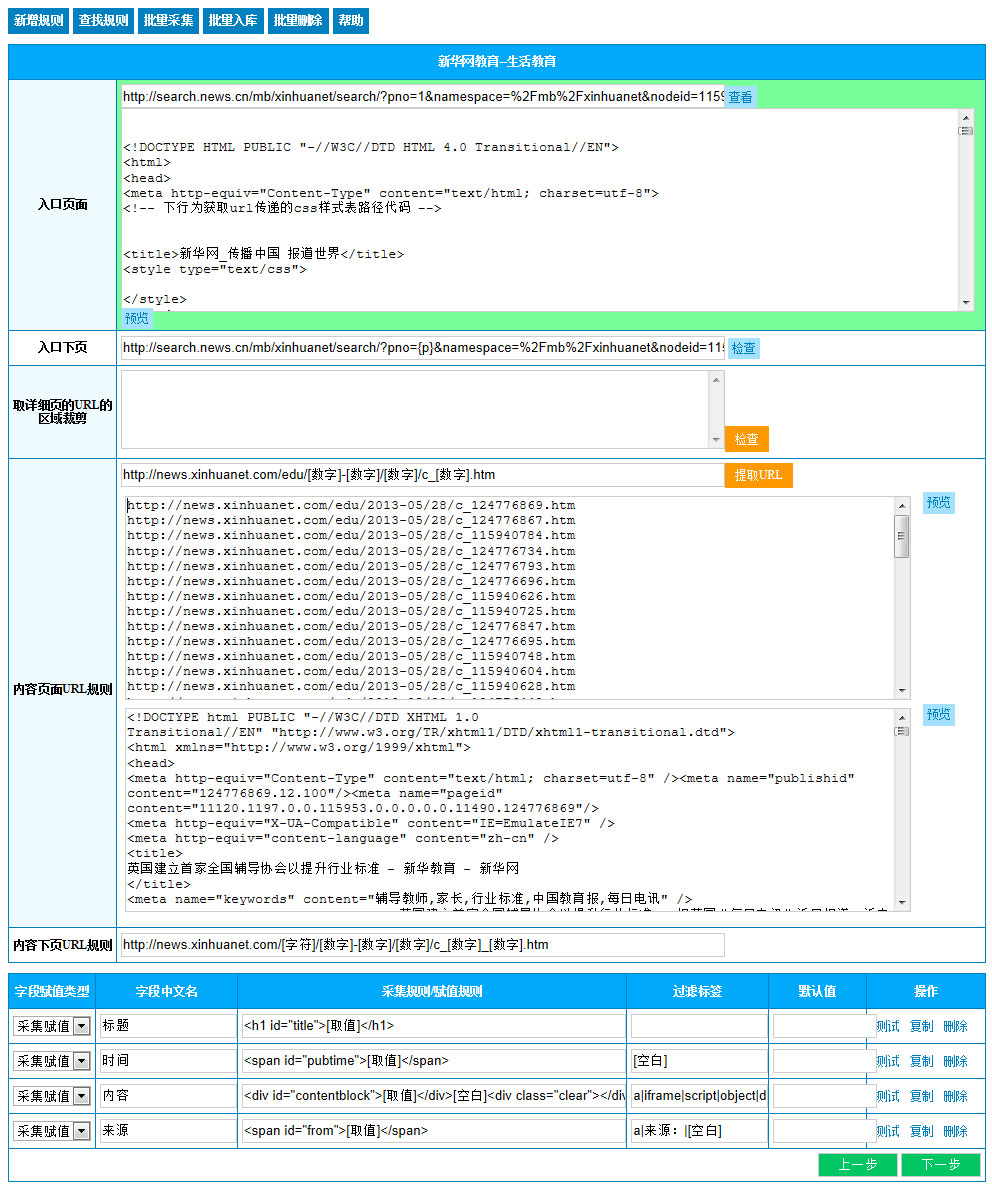Open the 帮助 menu item
The image size is (992, 1190).
click(x=351, y=20)
